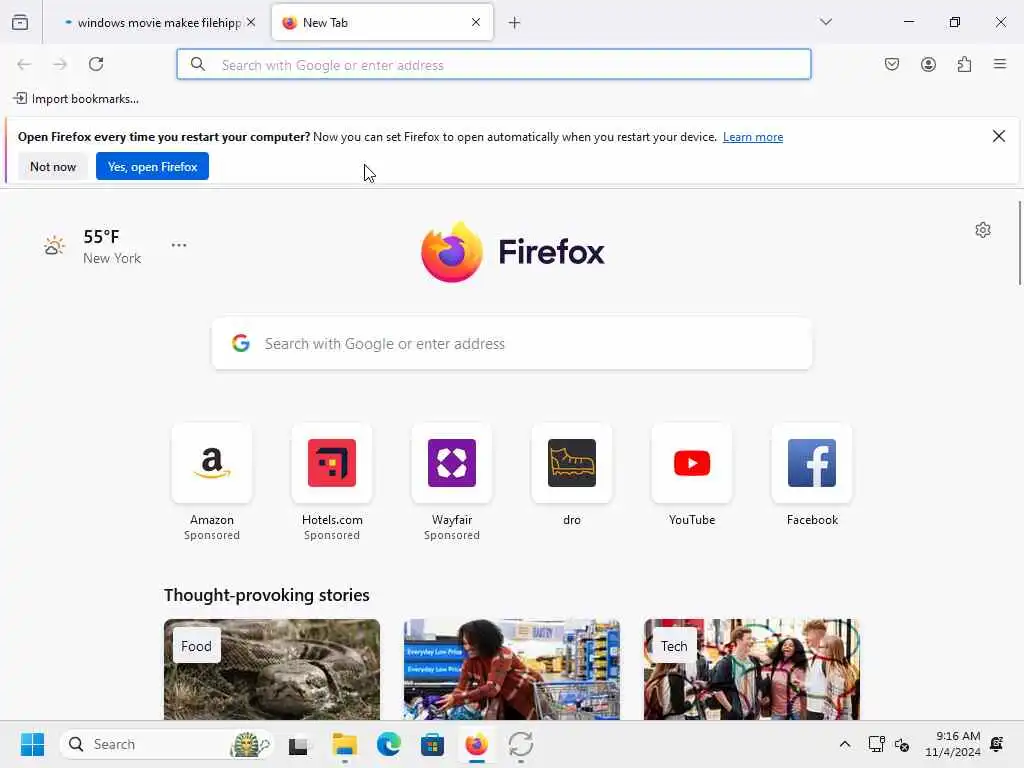1024x768 pixels.
Task: Open the Food story with snake image
Action: tap(272, 669)
